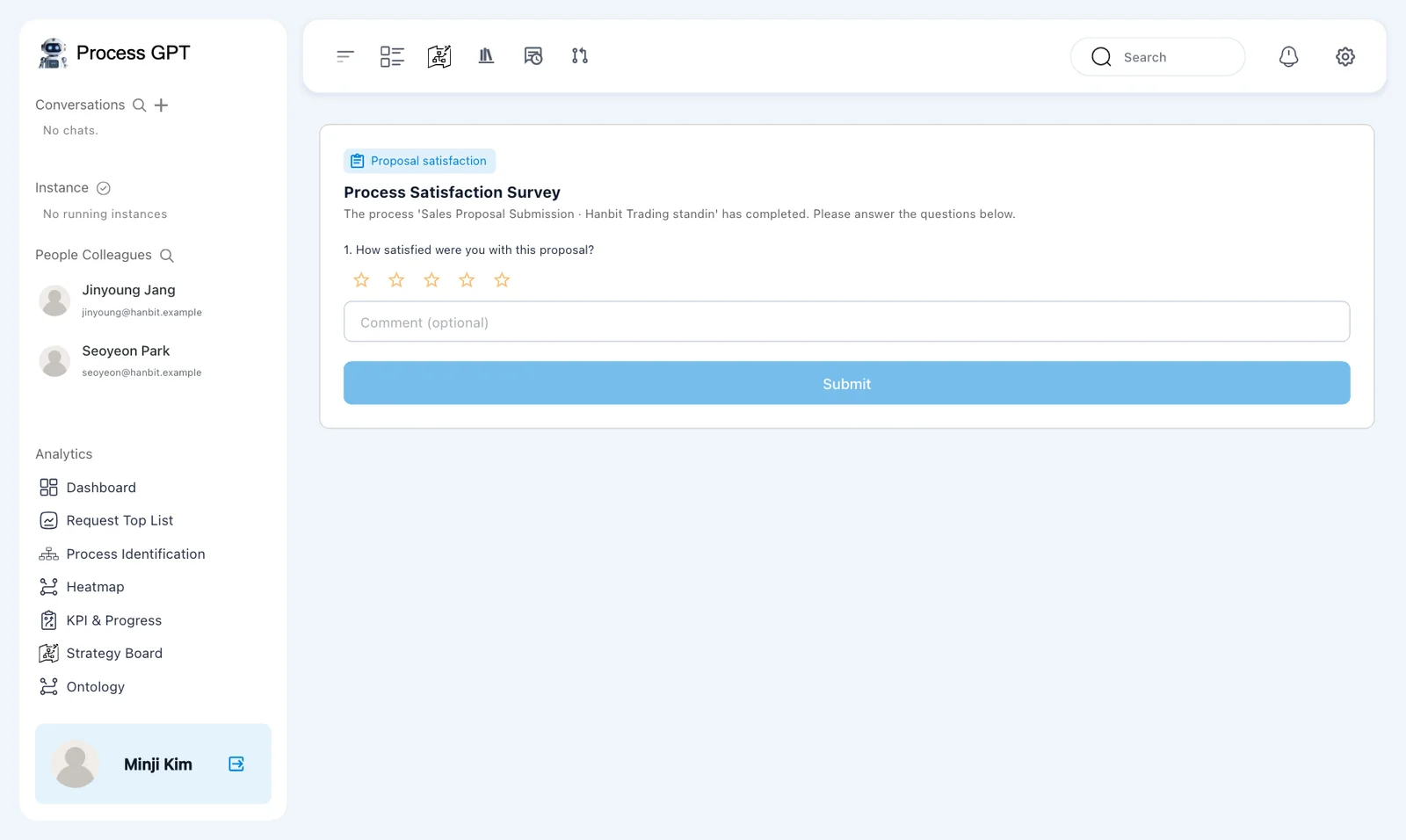Click the Conversations section label

point(80,105)
